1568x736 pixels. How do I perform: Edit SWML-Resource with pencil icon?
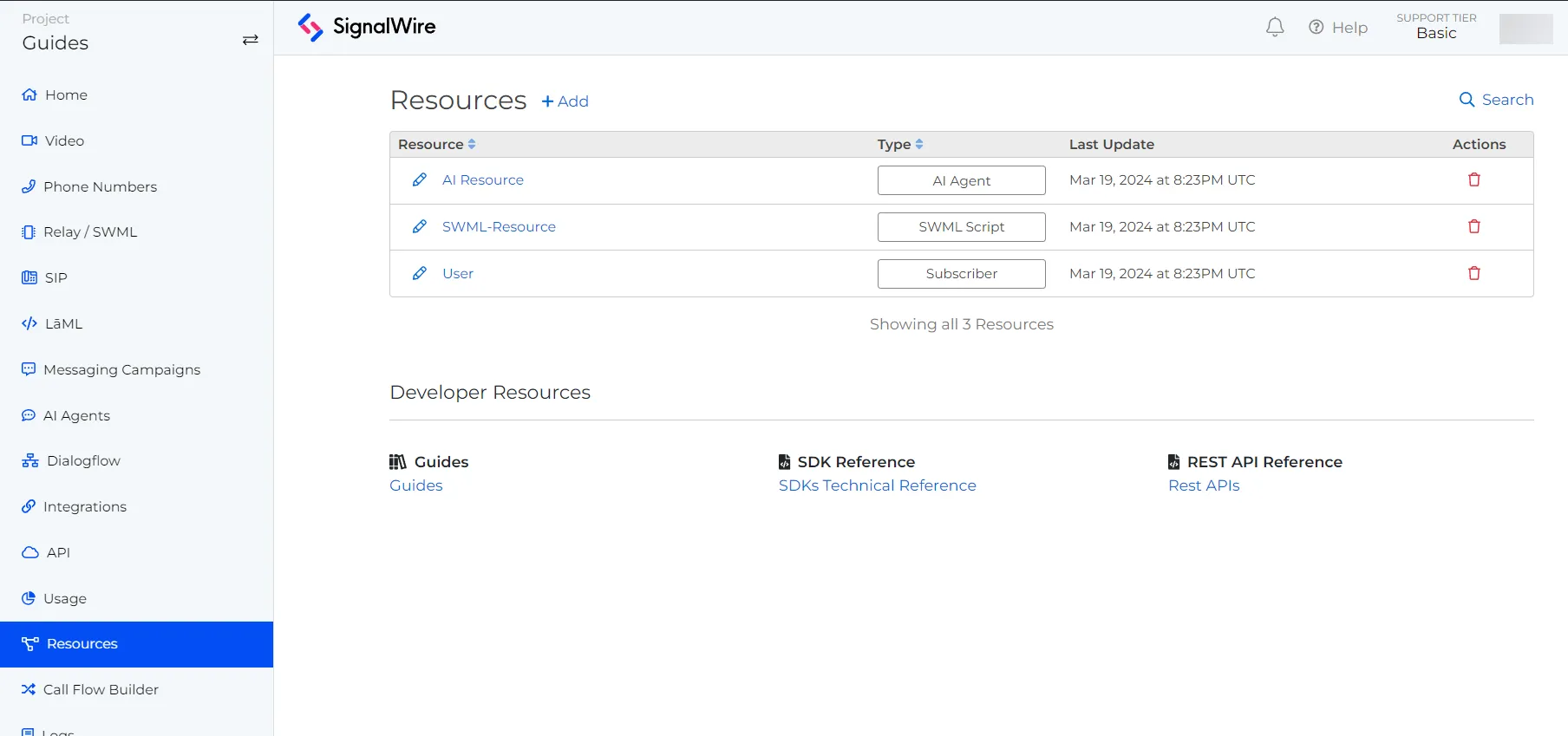(420, 226)
